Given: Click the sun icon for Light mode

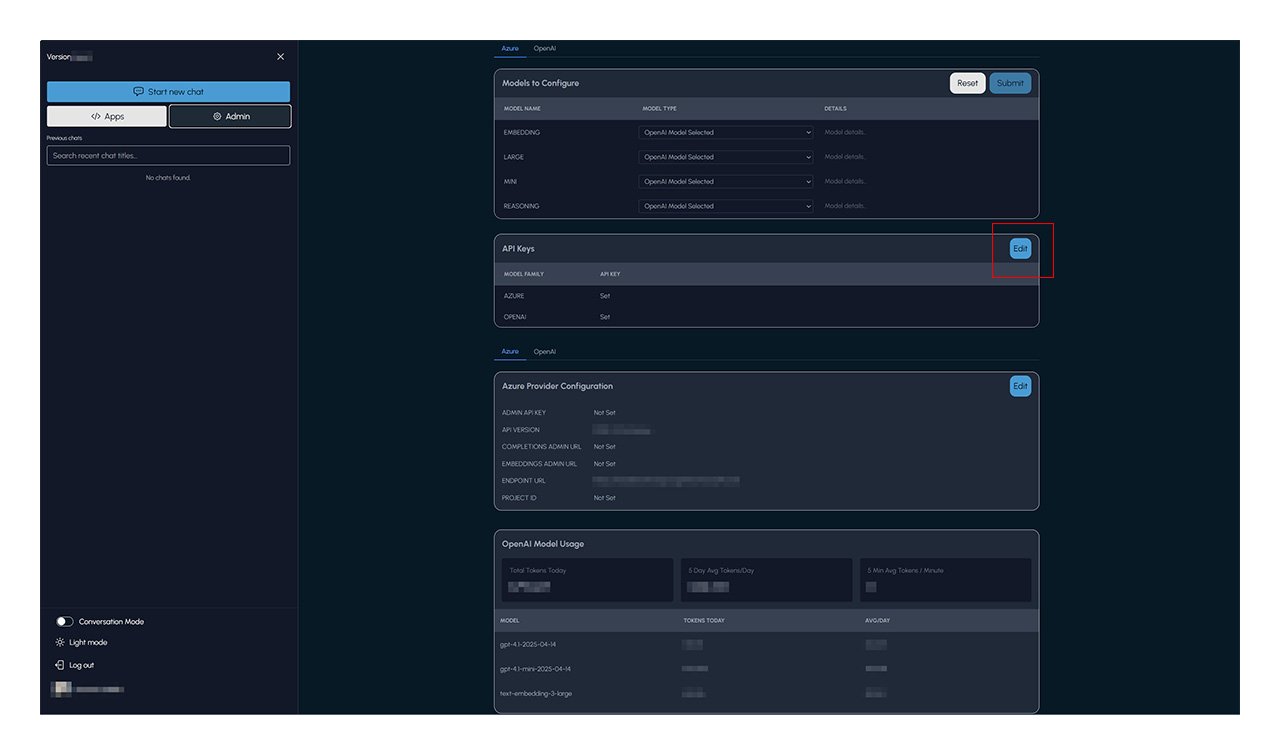Looking at the screenshot, I should coord(60,643).
